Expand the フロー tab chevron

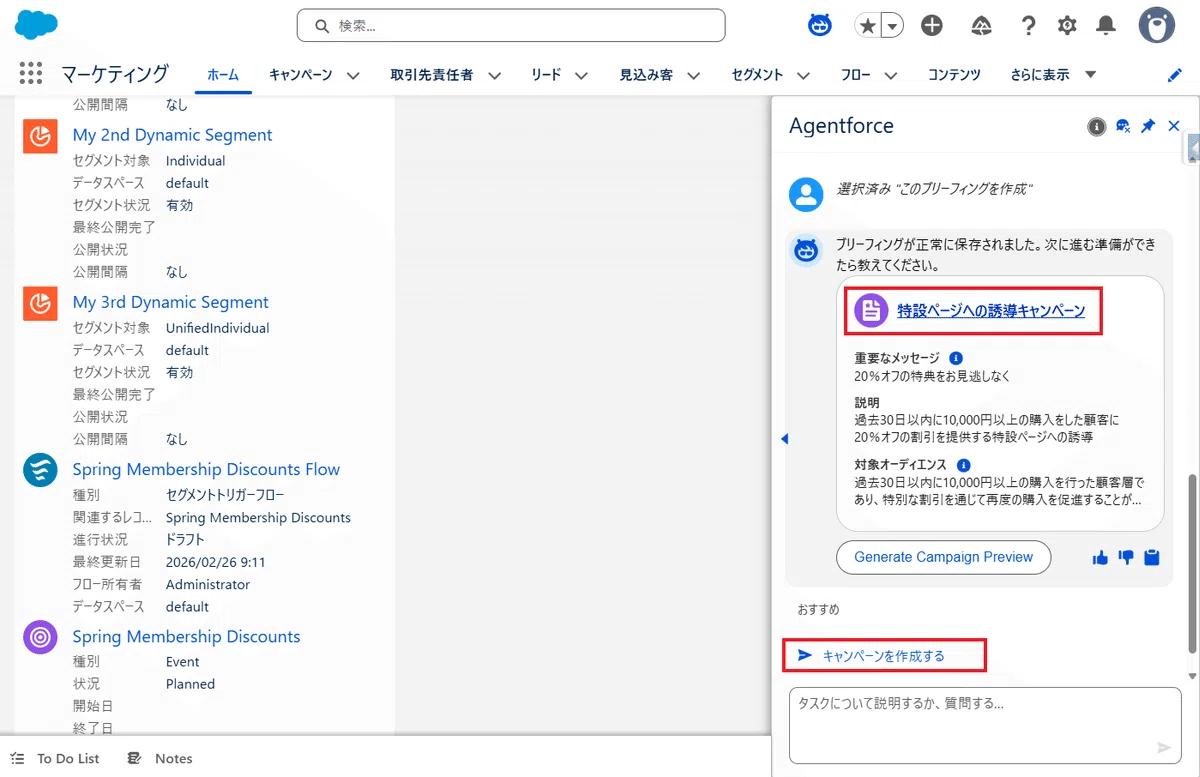891,75
